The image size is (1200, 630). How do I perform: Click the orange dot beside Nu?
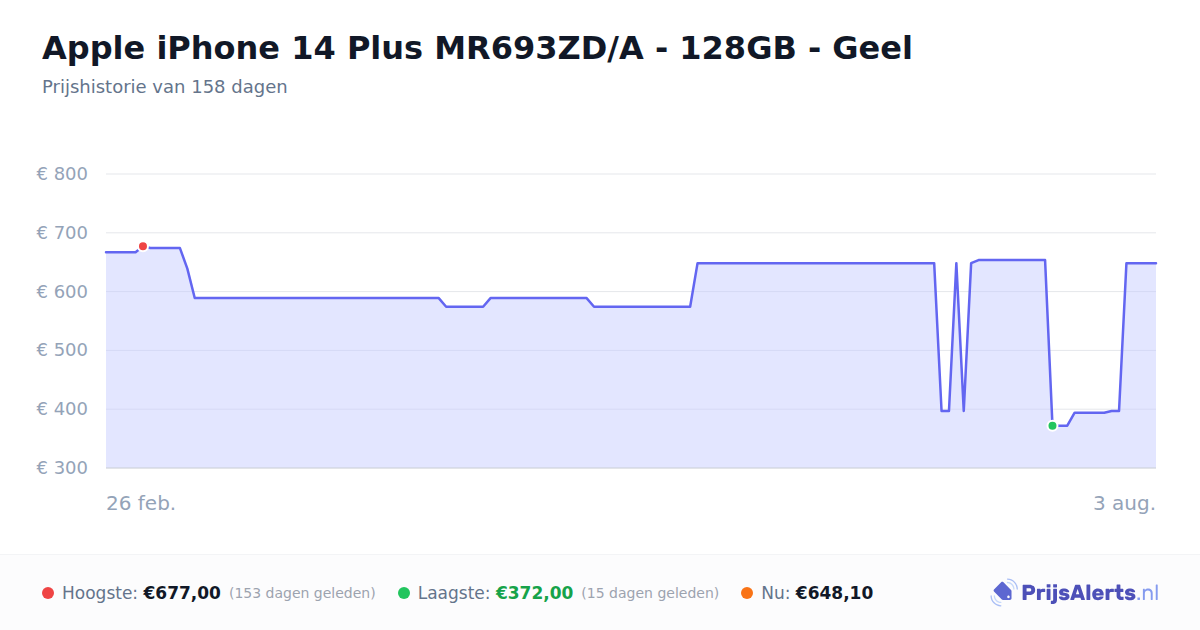tap(747, 593)
